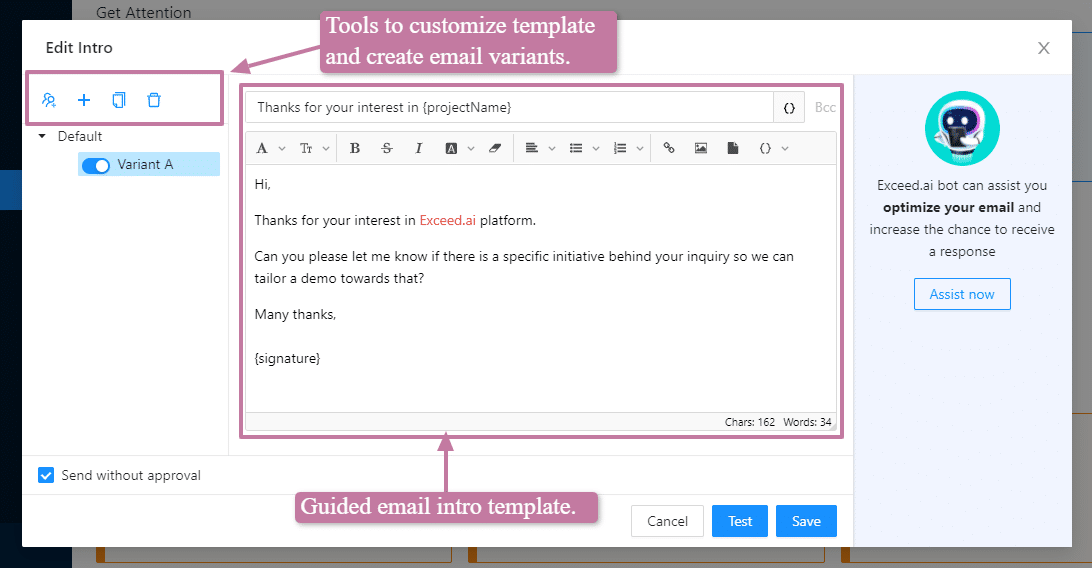The image size is (1092, 568).
Task: Expand text color options arrow
Action: pyautogui.click(x=471, y=148)
